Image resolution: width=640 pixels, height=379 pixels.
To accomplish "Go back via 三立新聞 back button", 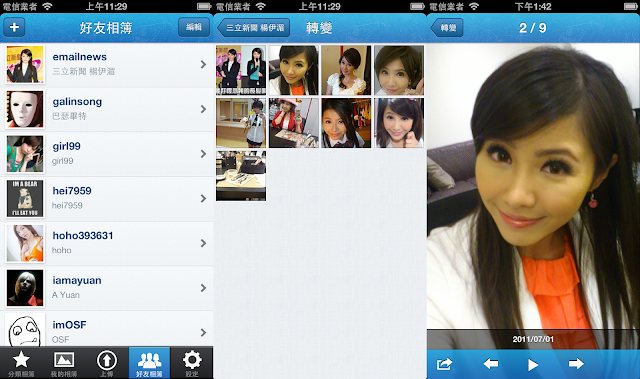I will pos(253,27).
